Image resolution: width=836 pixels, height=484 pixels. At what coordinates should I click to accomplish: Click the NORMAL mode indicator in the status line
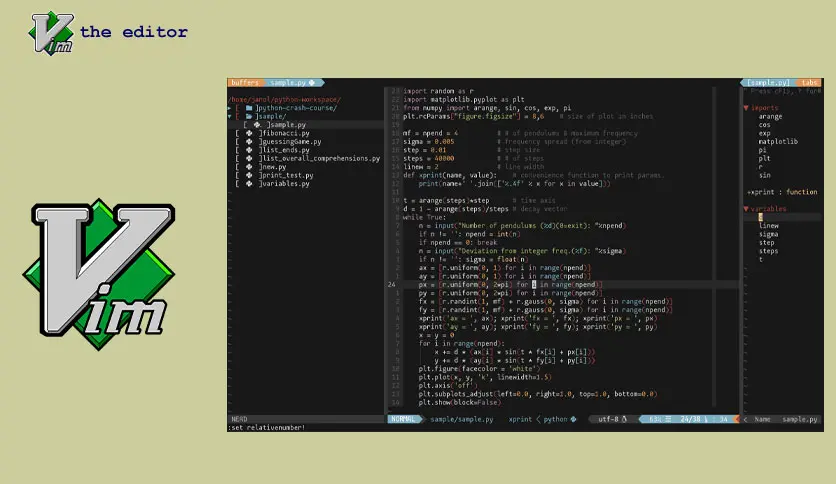point(403,420)
